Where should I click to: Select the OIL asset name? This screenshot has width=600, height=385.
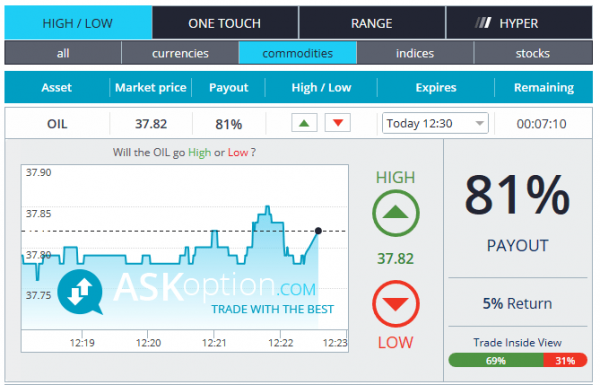click(x=57, y=124)
